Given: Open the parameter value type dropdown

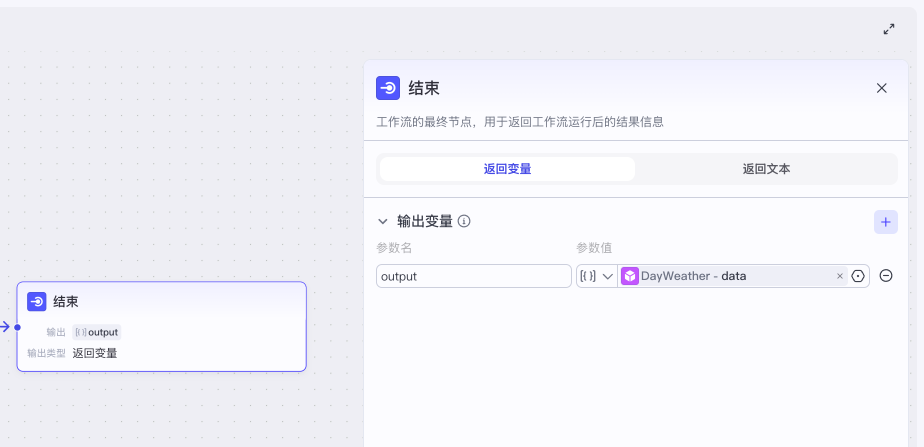Looking at the screenshot, I should pyautogui.click(x=597, y=276).
